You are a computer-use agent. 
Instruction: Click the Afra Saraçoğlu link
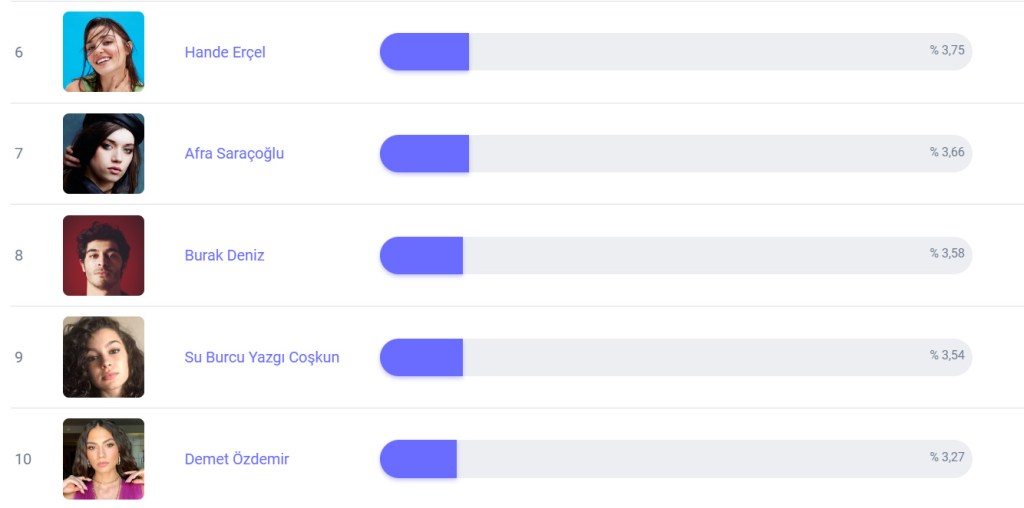(234, 153)
